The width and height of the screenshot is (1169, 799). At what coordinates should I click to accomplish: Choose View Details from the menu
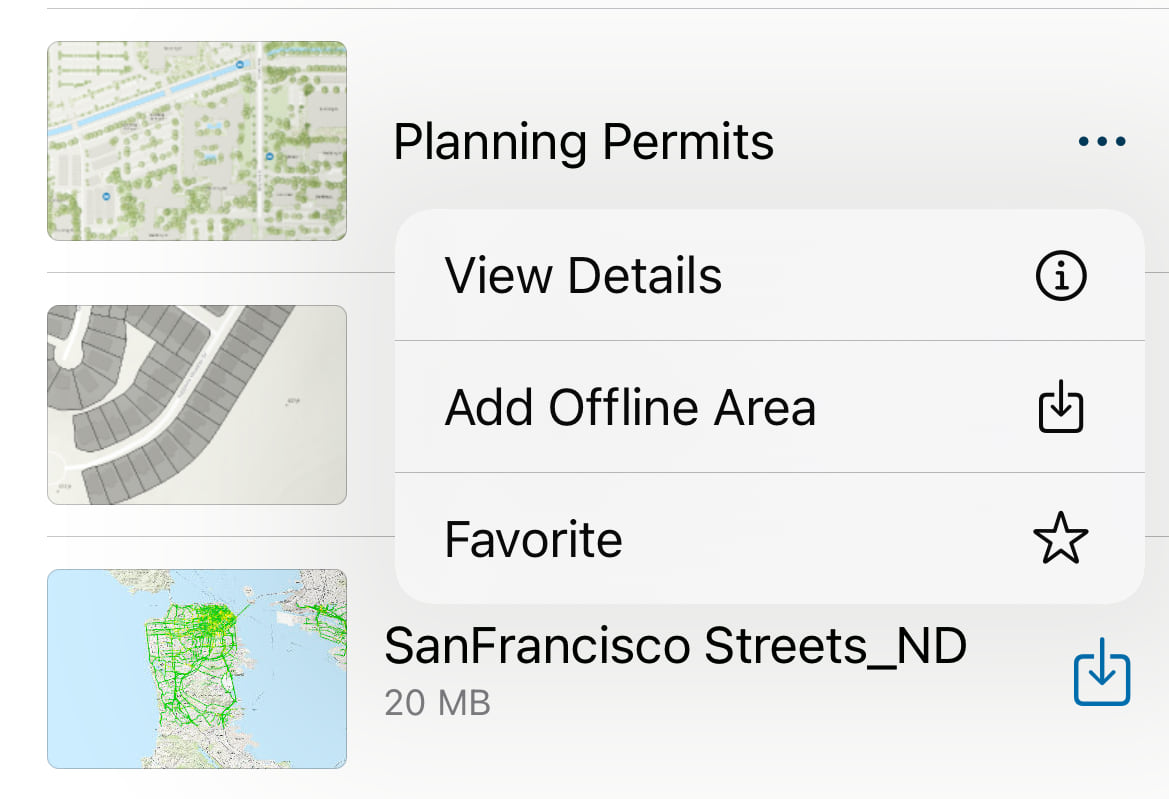584,275
